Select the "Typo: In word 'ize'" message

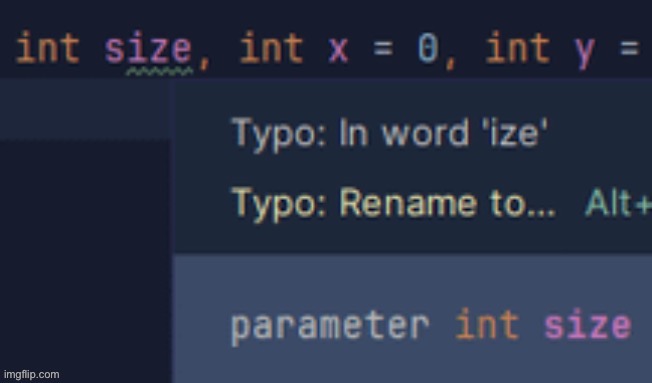(x=390, y=133)
